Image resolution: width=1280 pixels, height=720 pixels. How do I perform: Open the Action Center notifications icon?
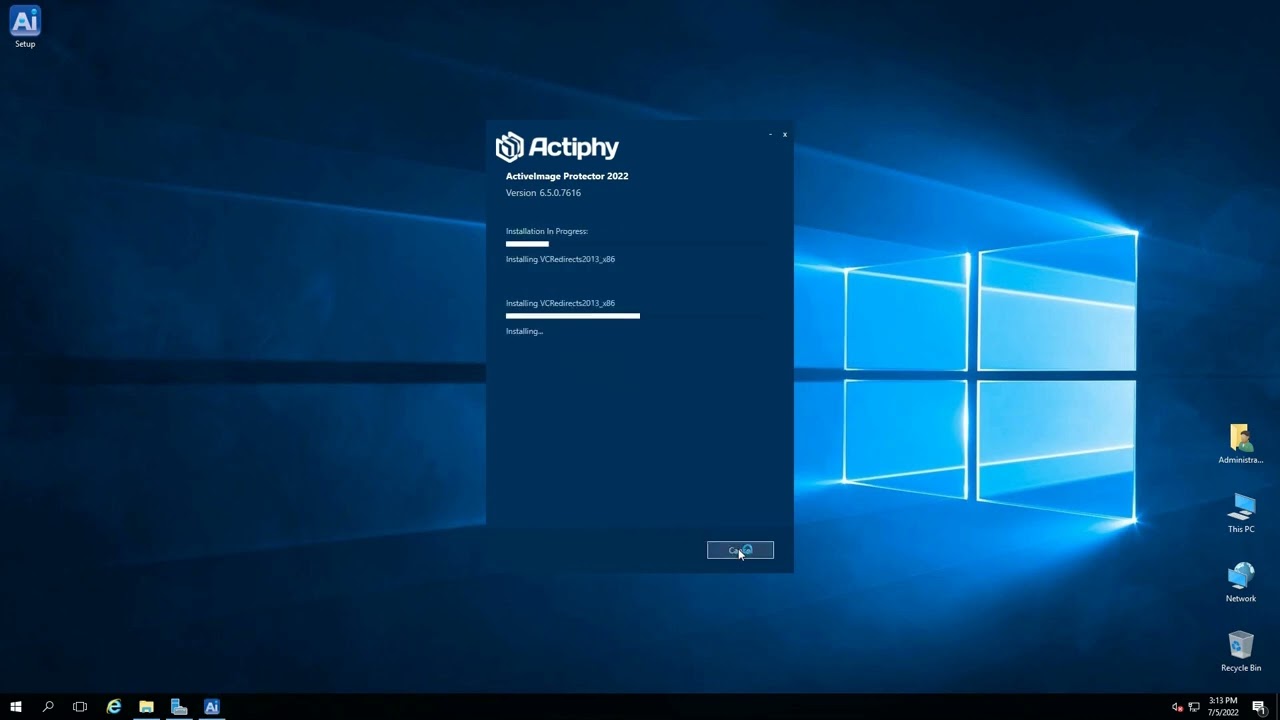pyautogui.click(x=1259, y=707)
